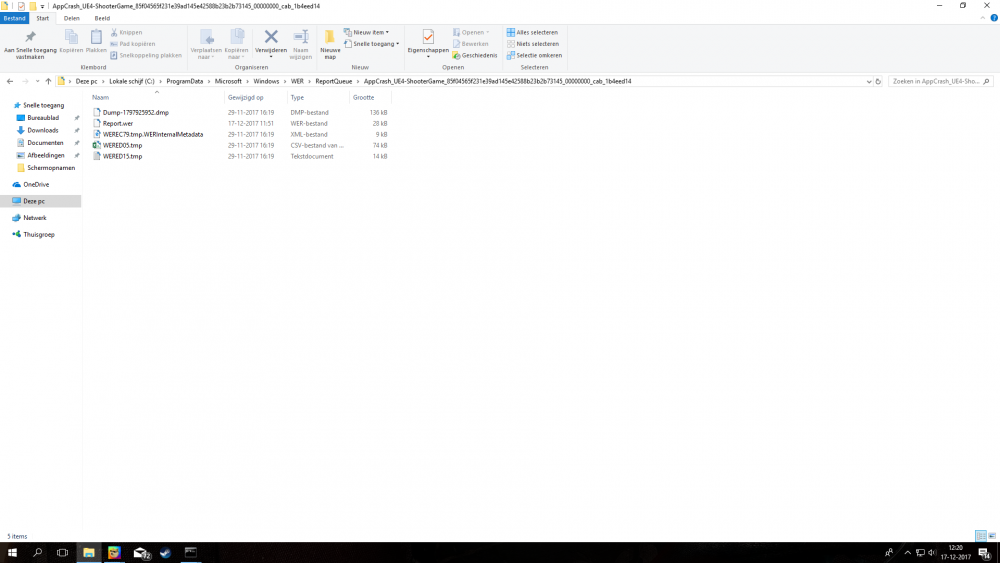Select file Report.wer
Screen dimensions: 1000x563
118,124
